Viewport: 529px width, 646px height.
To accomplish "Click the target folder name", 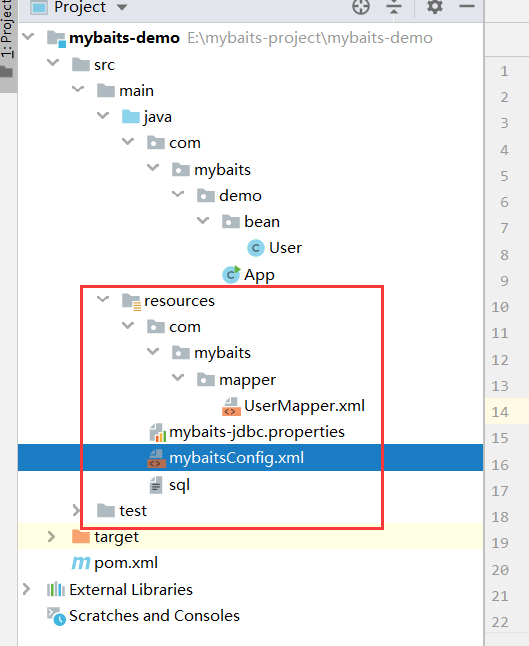I will (117, 537).
